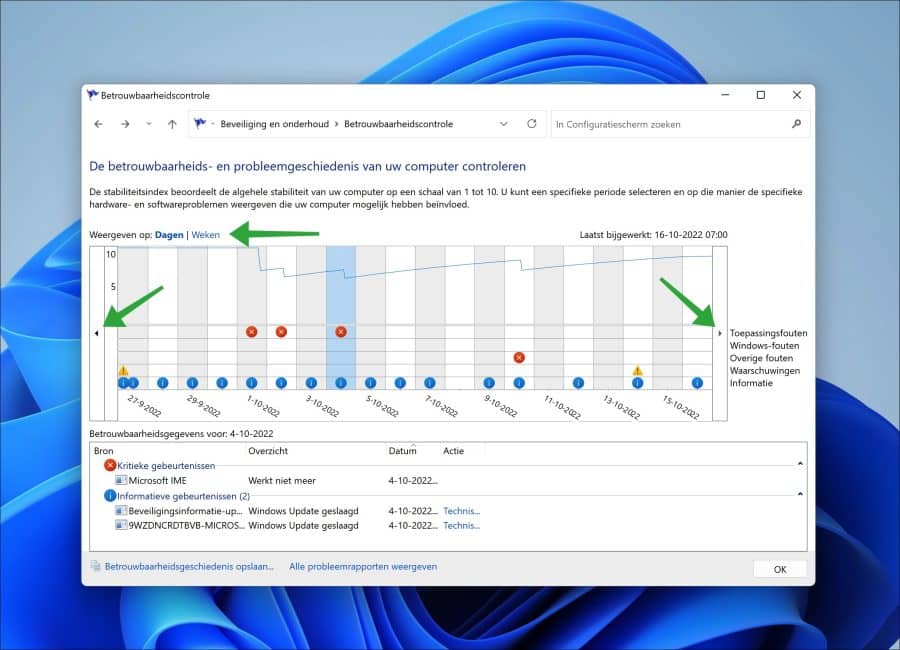
Task: Click the 'Kritieke gebeurtenissen' group header
Action: coord(166,466)
